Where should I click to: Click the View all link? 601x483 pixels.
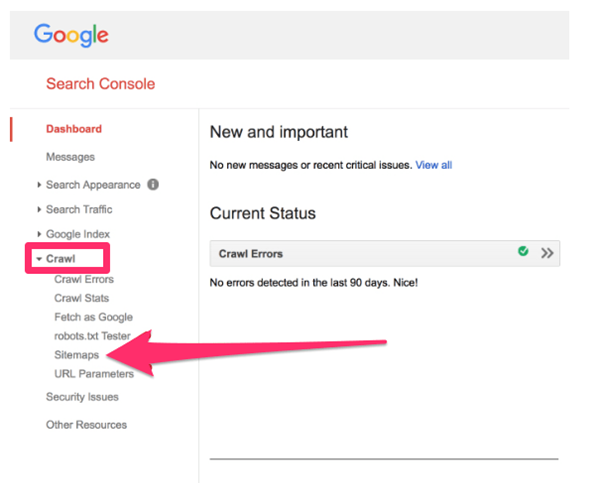tap(434, 165)
